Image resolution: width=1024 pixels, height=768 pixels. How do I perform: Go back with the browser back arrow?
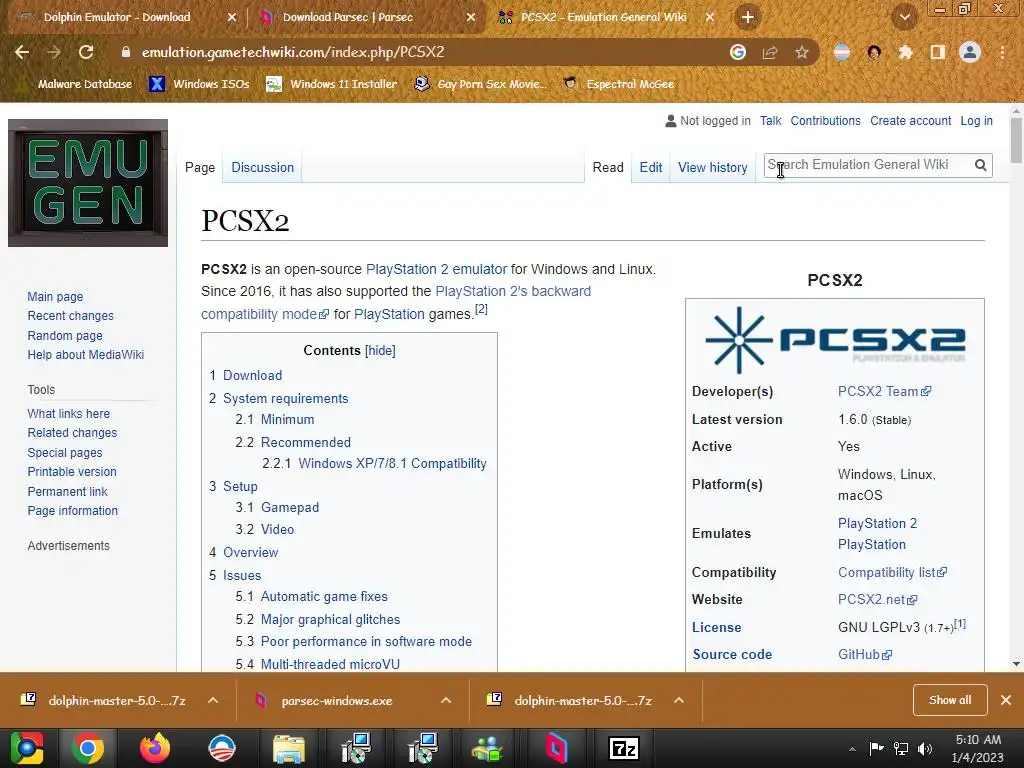22,52
